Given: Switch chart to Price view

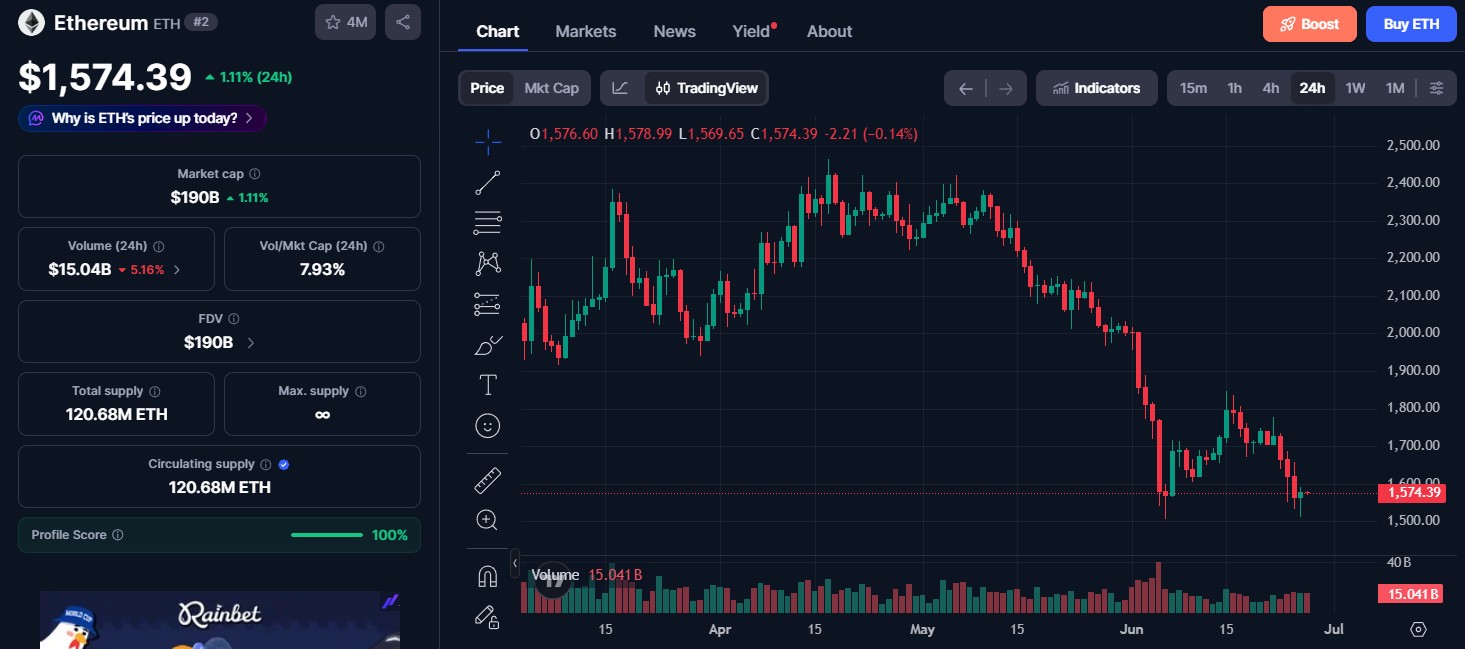Looking at the screenshot, I should [x=487, y=88].
